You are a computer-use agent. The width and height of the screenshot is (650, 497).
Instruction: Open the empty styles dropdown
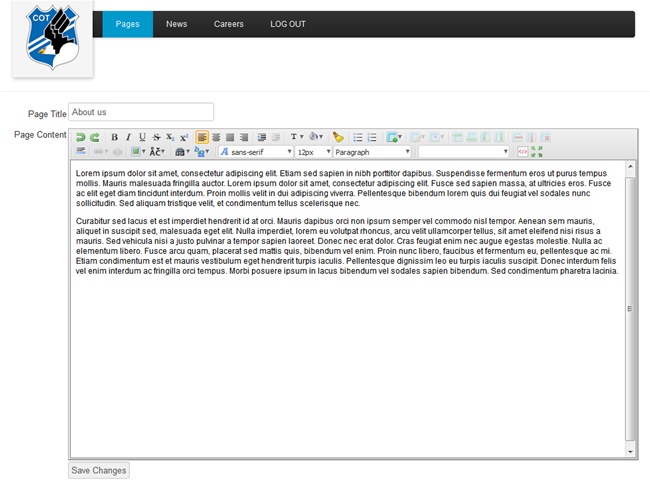click(x=463, y=152)
